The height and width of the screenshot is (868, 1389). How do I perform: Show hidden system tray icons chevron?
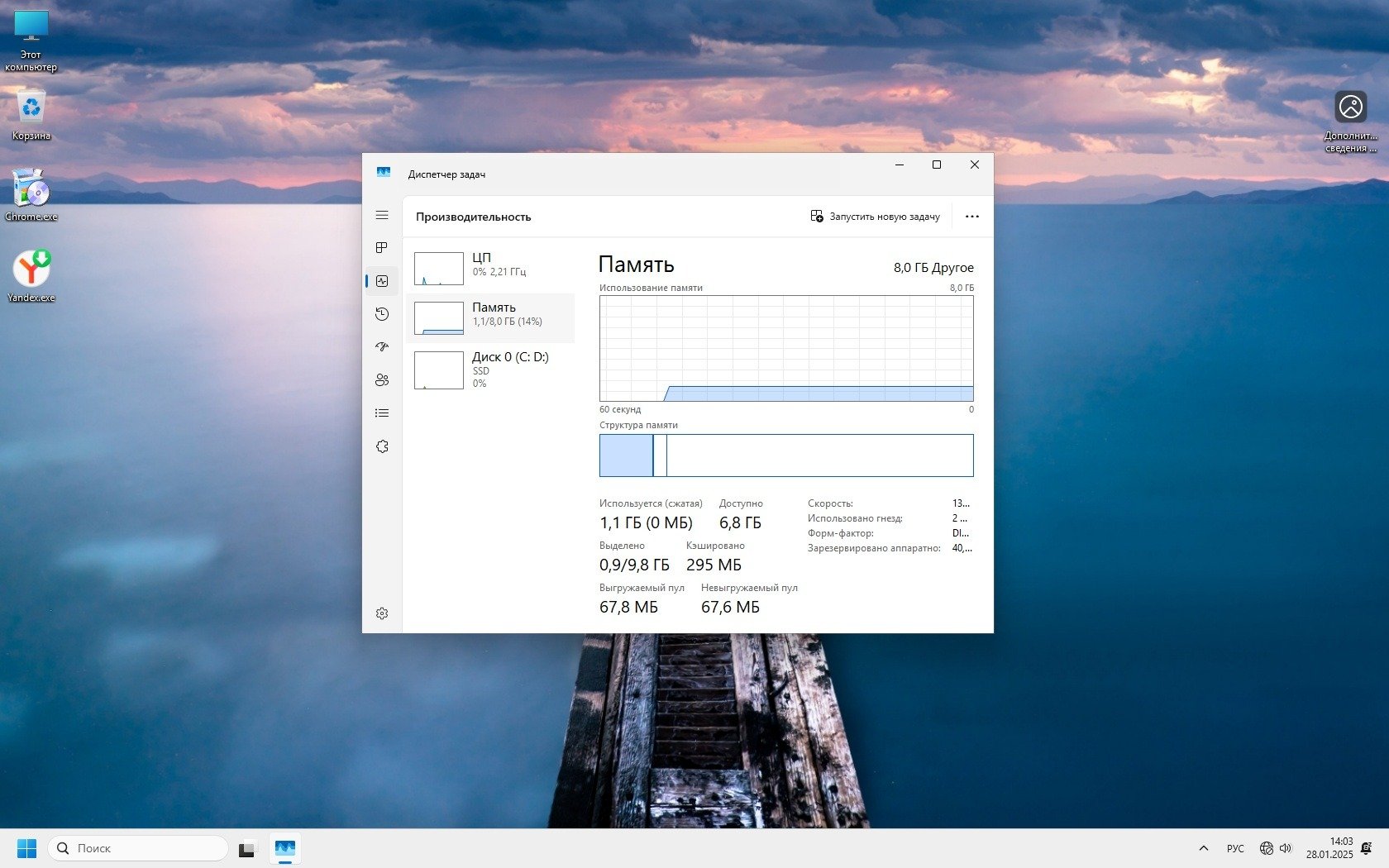pos(1203,848)
